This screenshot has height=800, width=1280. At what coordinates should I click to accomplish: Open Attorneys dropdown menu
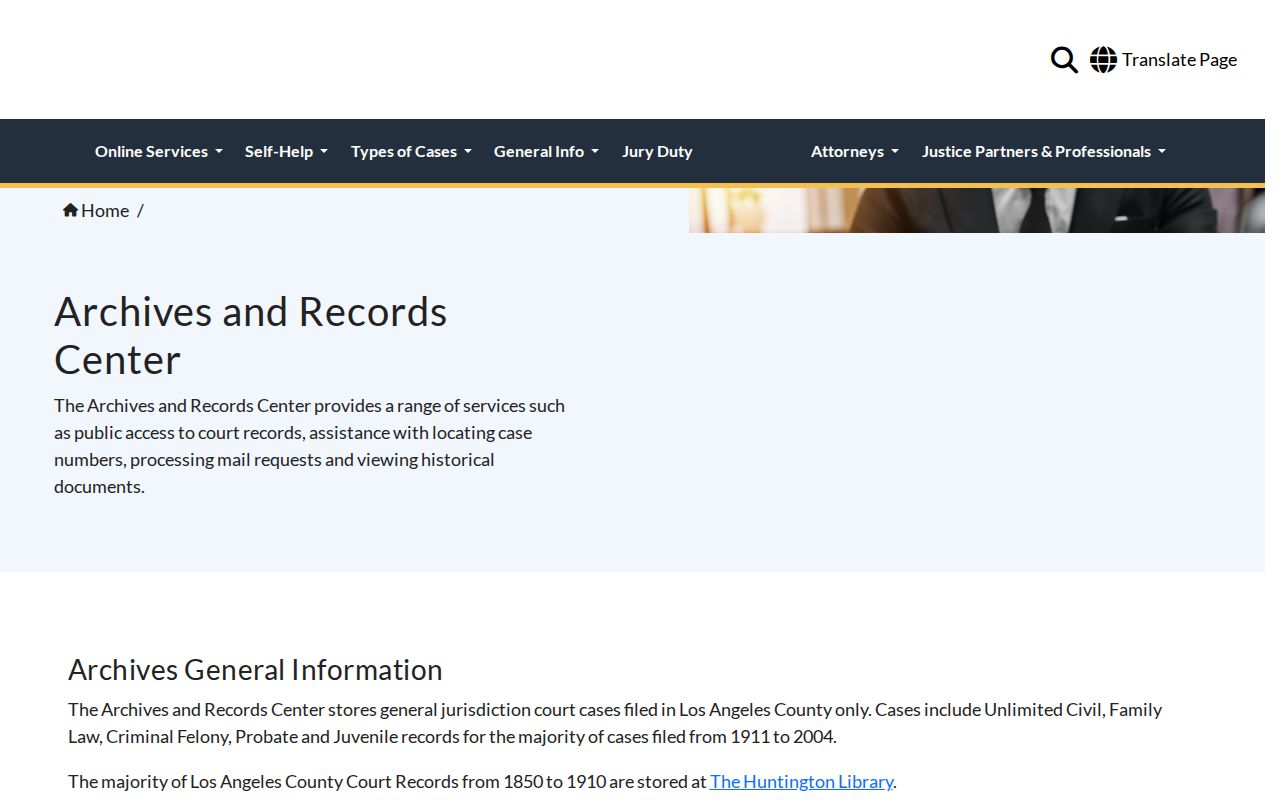[855, 152]
